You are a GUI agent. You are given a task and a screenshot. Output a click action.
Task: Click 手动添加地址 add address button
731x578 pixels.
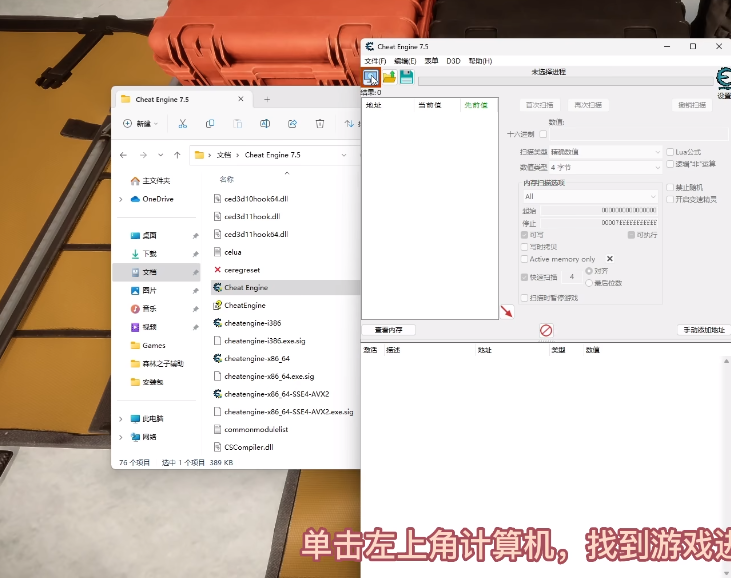click(x=704, y=330)
